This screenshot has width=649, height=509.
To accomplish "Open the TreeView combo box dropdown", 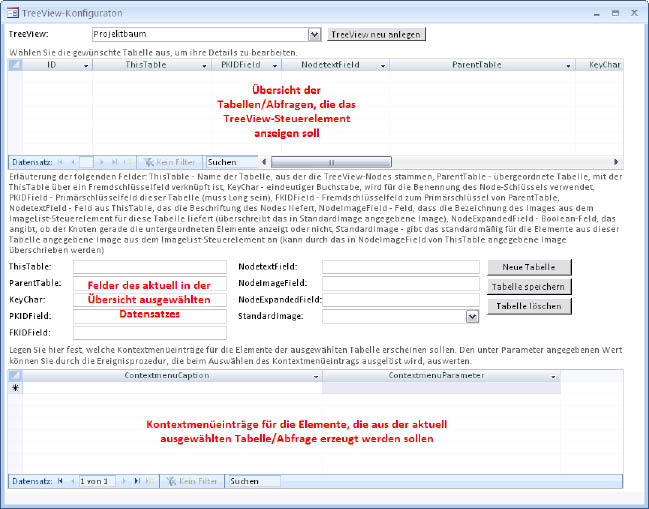I will point(314,34).
